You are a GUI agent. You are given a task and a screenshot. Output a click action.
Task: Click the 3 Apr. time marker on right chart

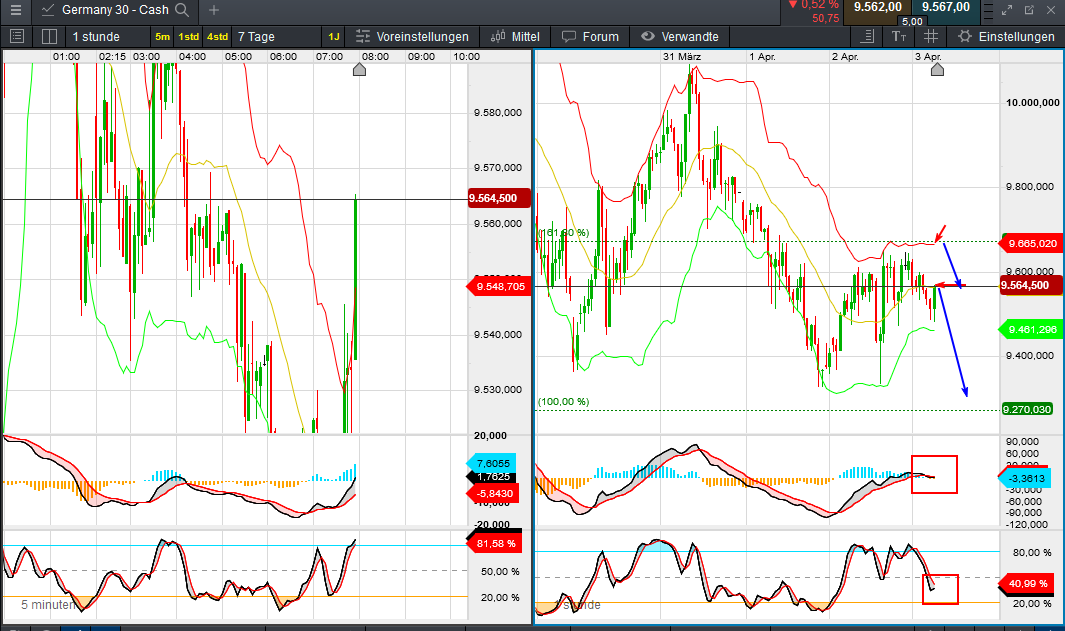937,69
